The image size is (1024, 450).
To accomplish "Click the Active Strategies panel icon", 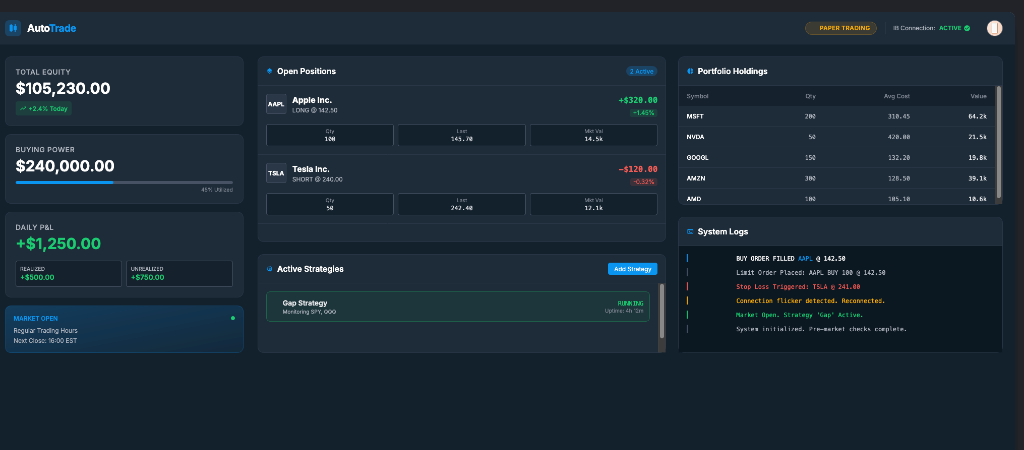I will point(269,269).
